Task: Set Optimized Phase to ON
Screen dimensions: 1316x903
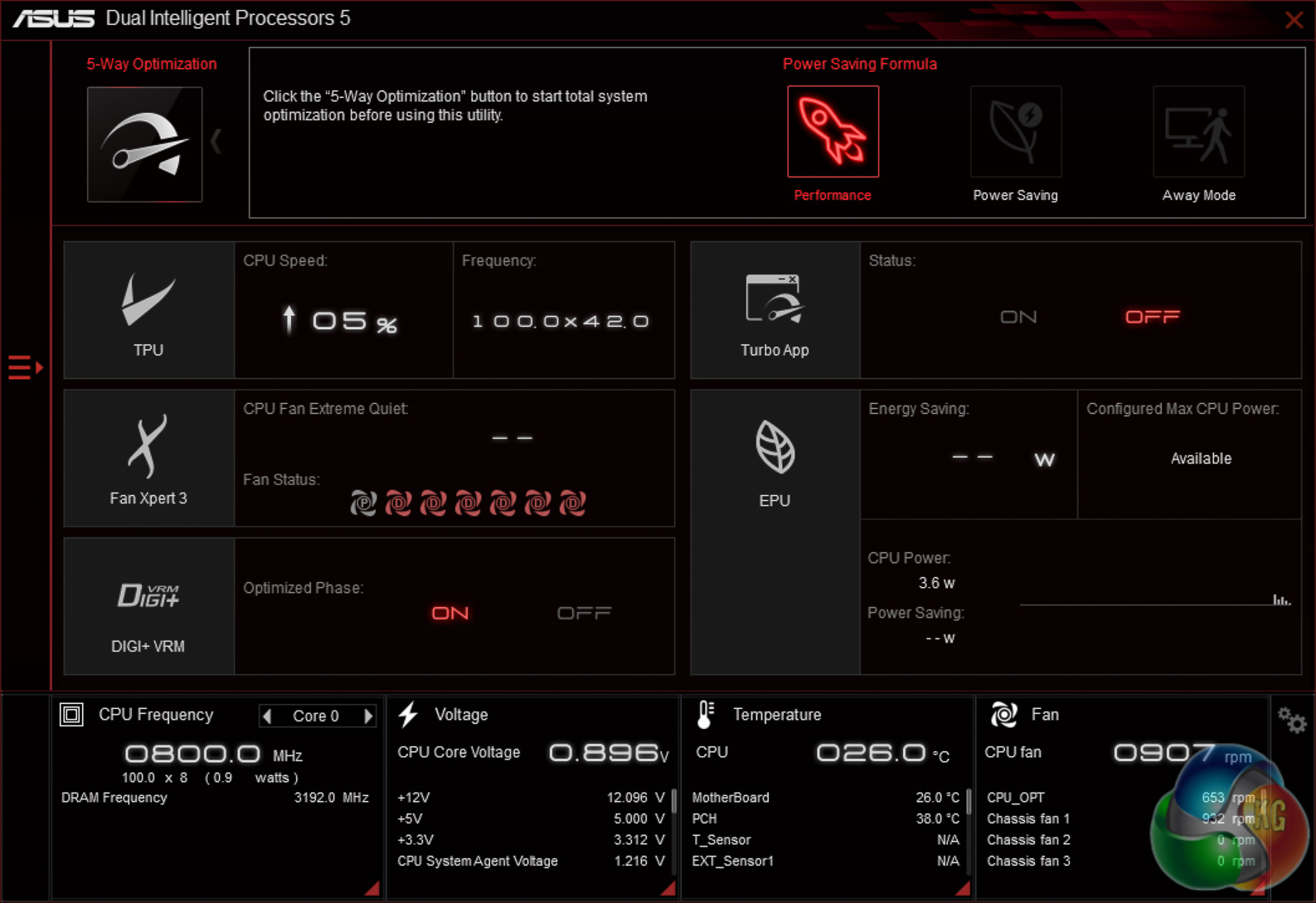Action: tap(450, 613)
